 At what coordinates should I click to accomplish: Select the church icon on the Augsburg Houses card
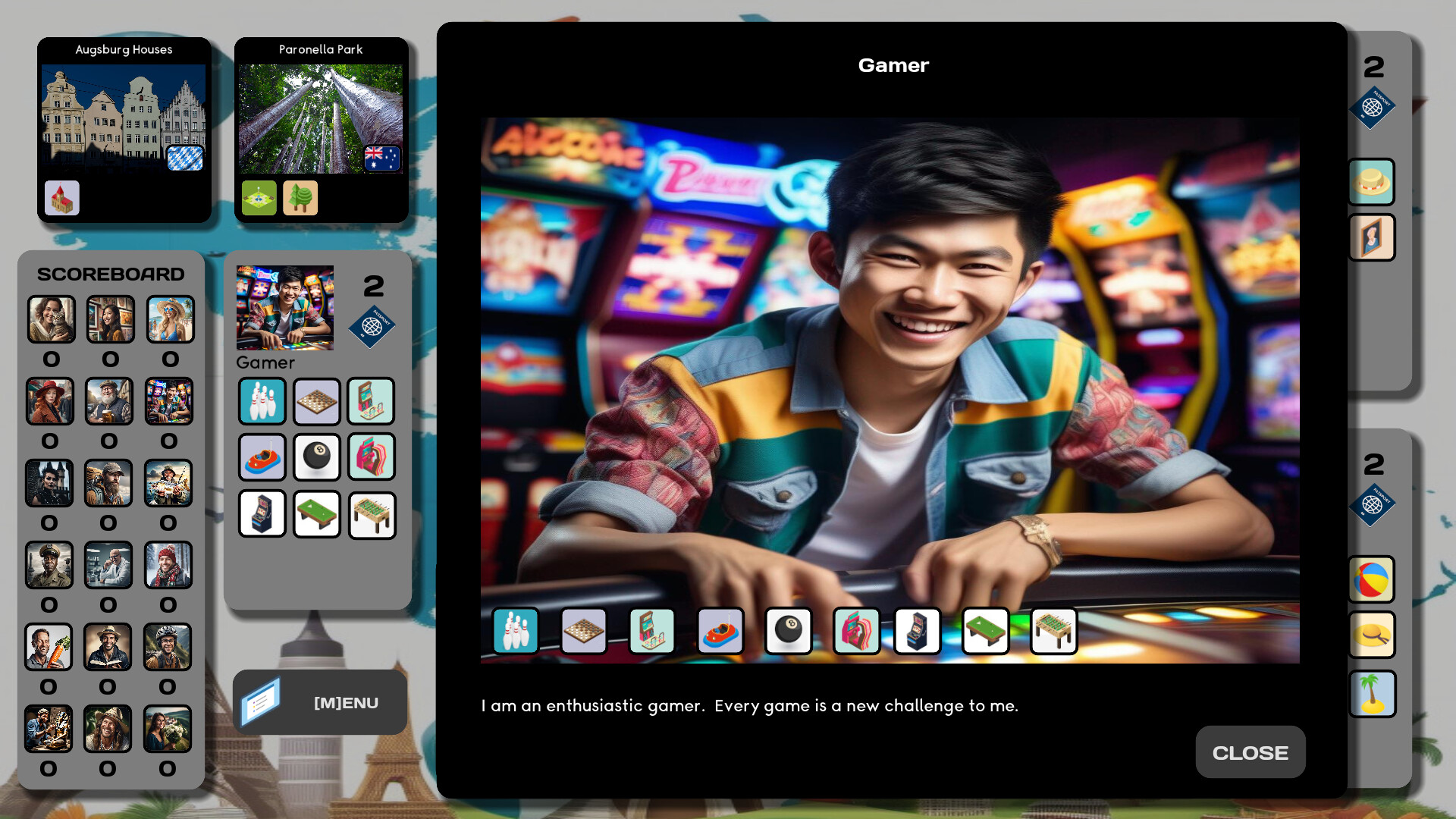coord(61,198)
